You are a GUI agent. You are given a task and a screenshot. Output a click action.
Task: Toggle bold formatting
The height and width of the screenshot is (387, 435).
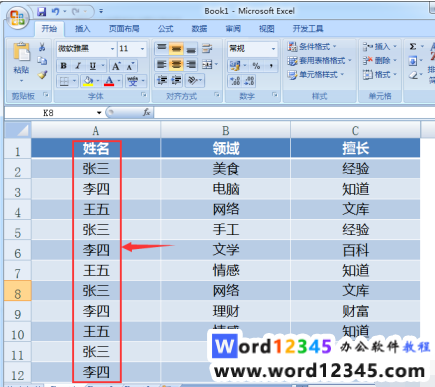pos(64,66)
